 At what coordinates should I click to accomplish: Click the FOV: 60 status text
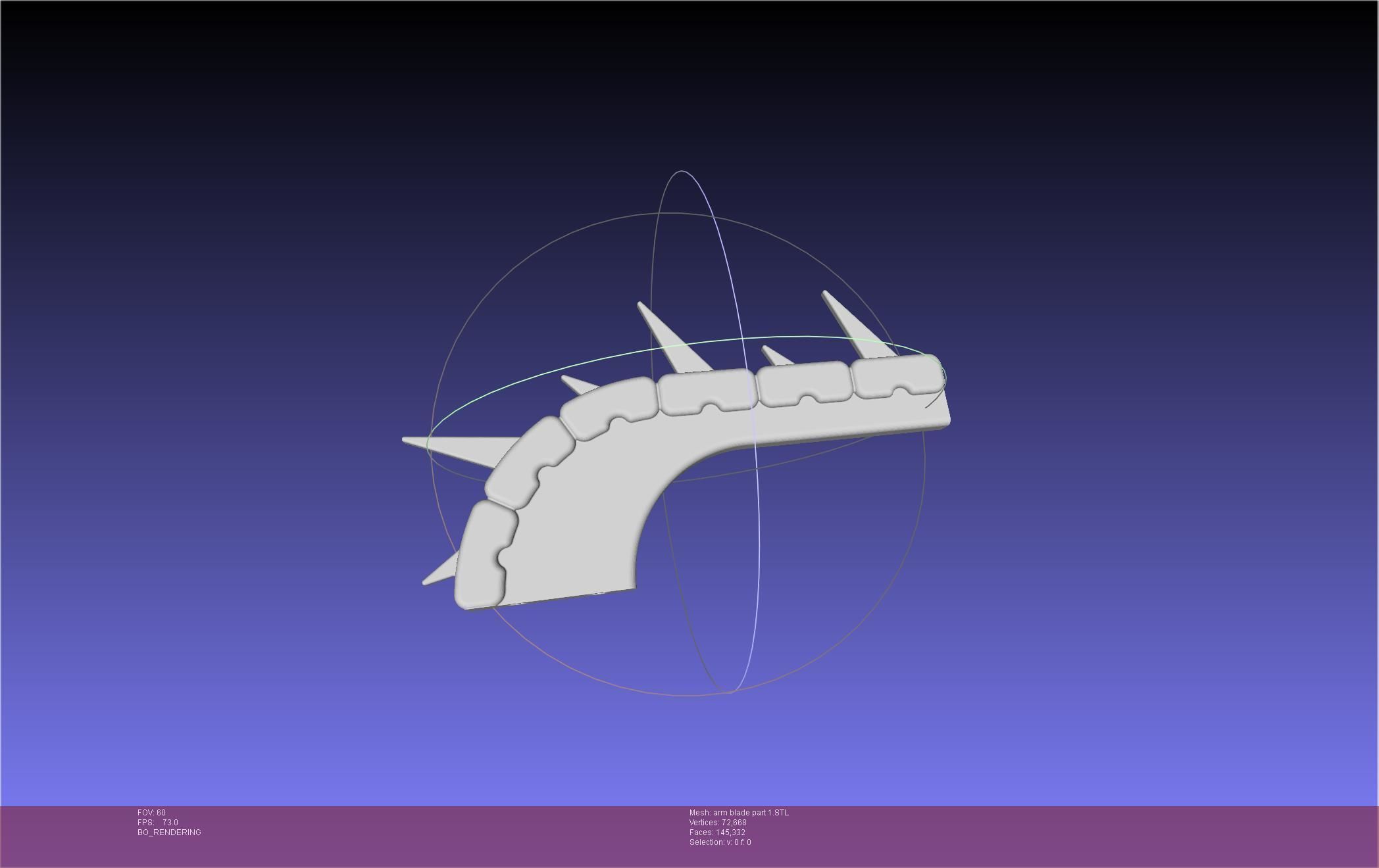point(151,813)
